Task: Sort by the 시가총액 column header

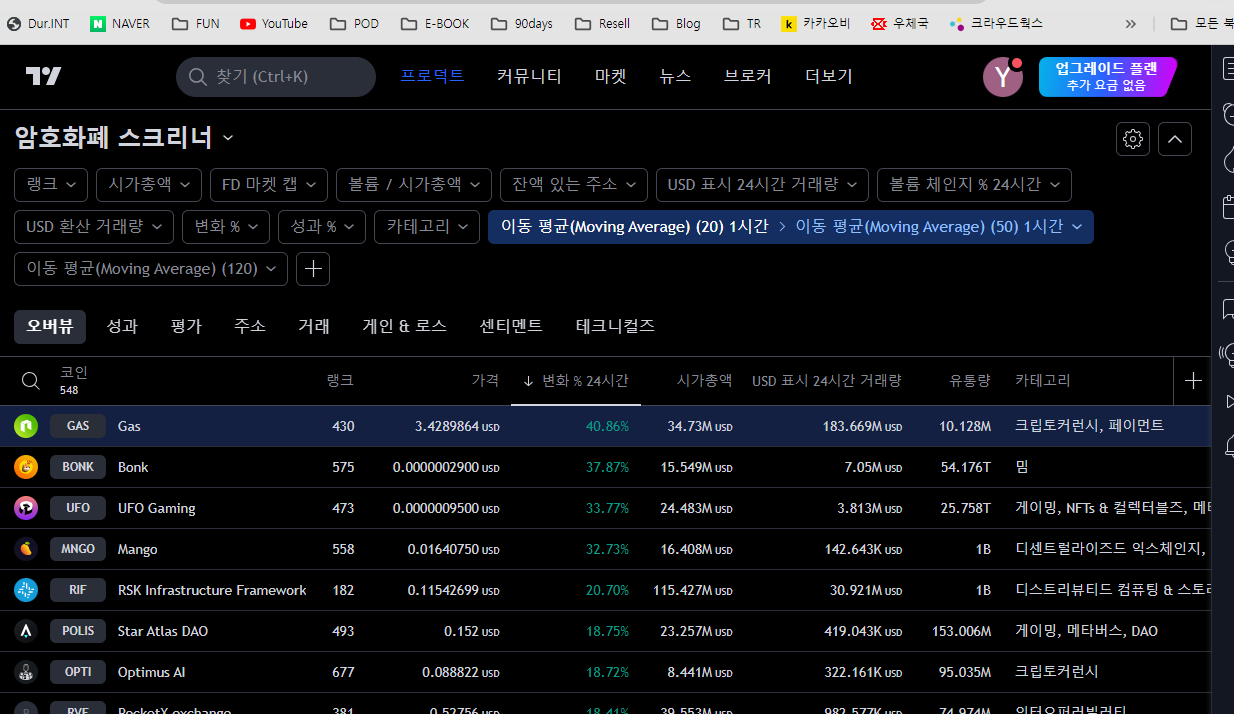Action: click(x=704, y=381)
